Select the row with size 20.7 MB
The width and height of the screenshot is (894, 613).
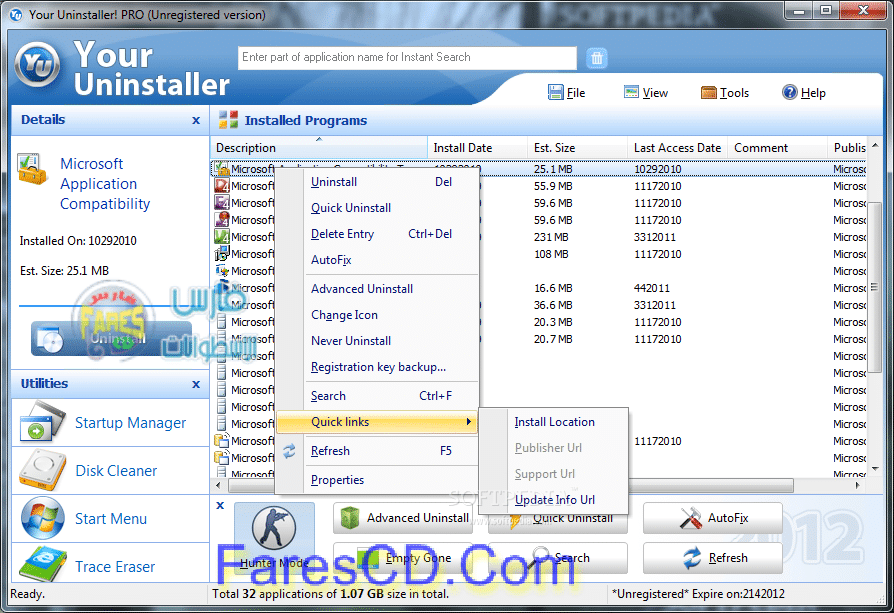click(x=539, y=339)
